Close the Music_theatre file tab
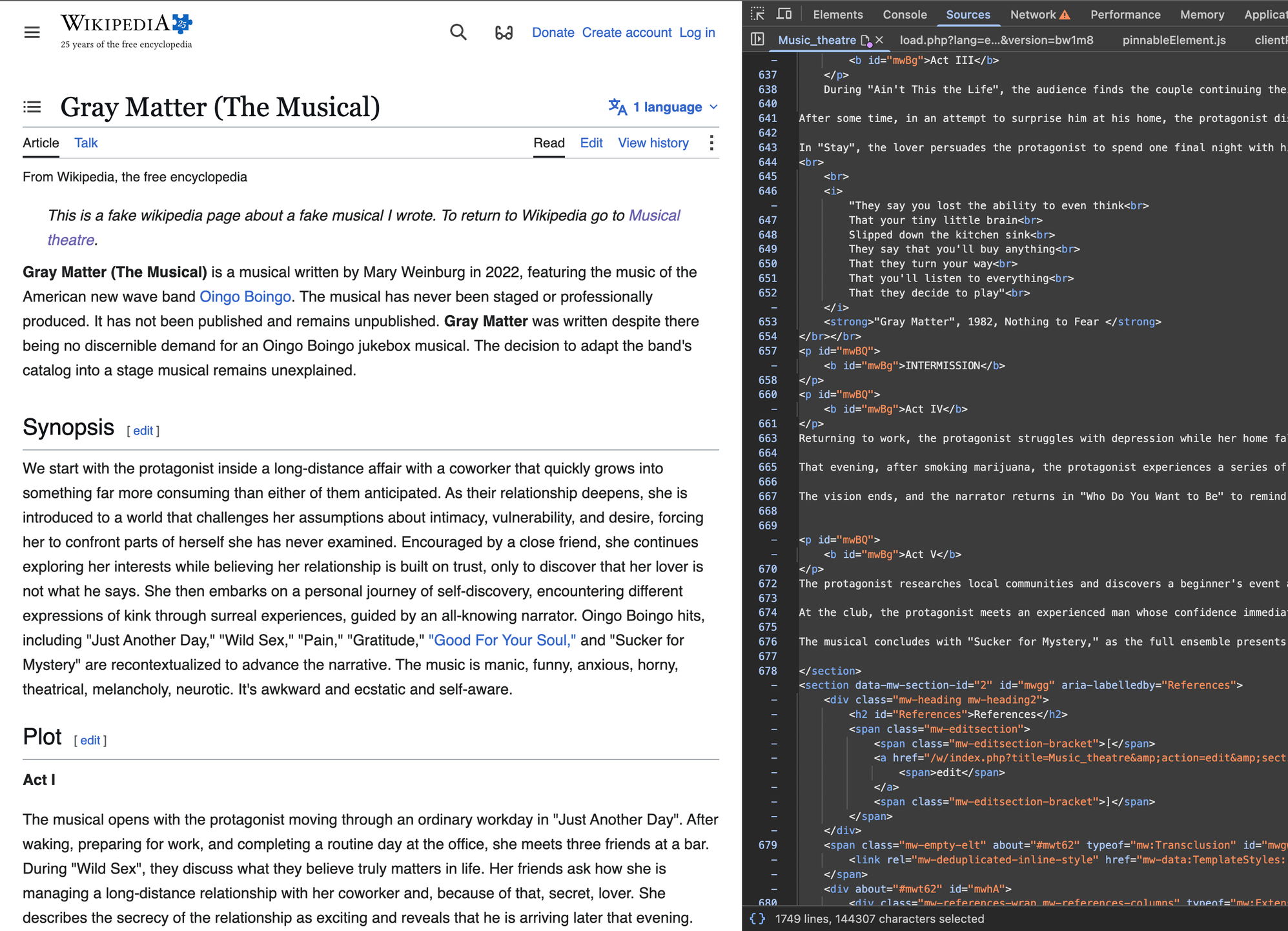This screenshot has height=931, width=1288. [879, 40]
